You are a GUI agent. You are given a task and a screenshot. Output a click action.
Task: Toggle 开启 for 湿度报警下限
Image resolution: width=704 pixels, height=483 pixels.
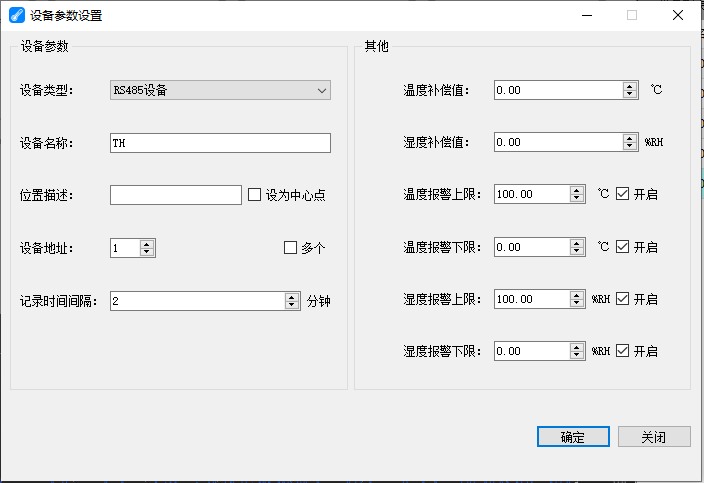tap(623, 351)
